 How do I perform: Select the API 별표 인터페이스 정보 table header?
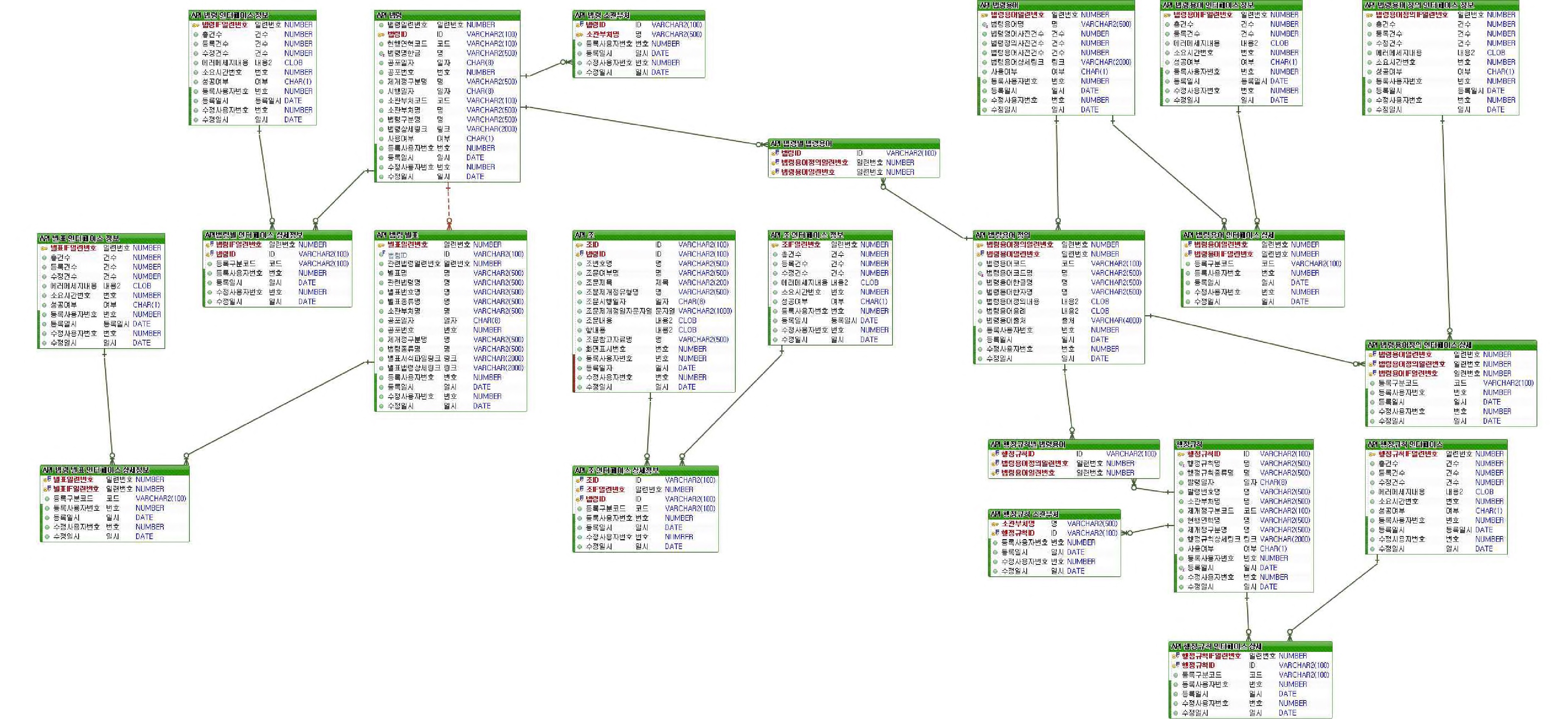tap(101, 238)
